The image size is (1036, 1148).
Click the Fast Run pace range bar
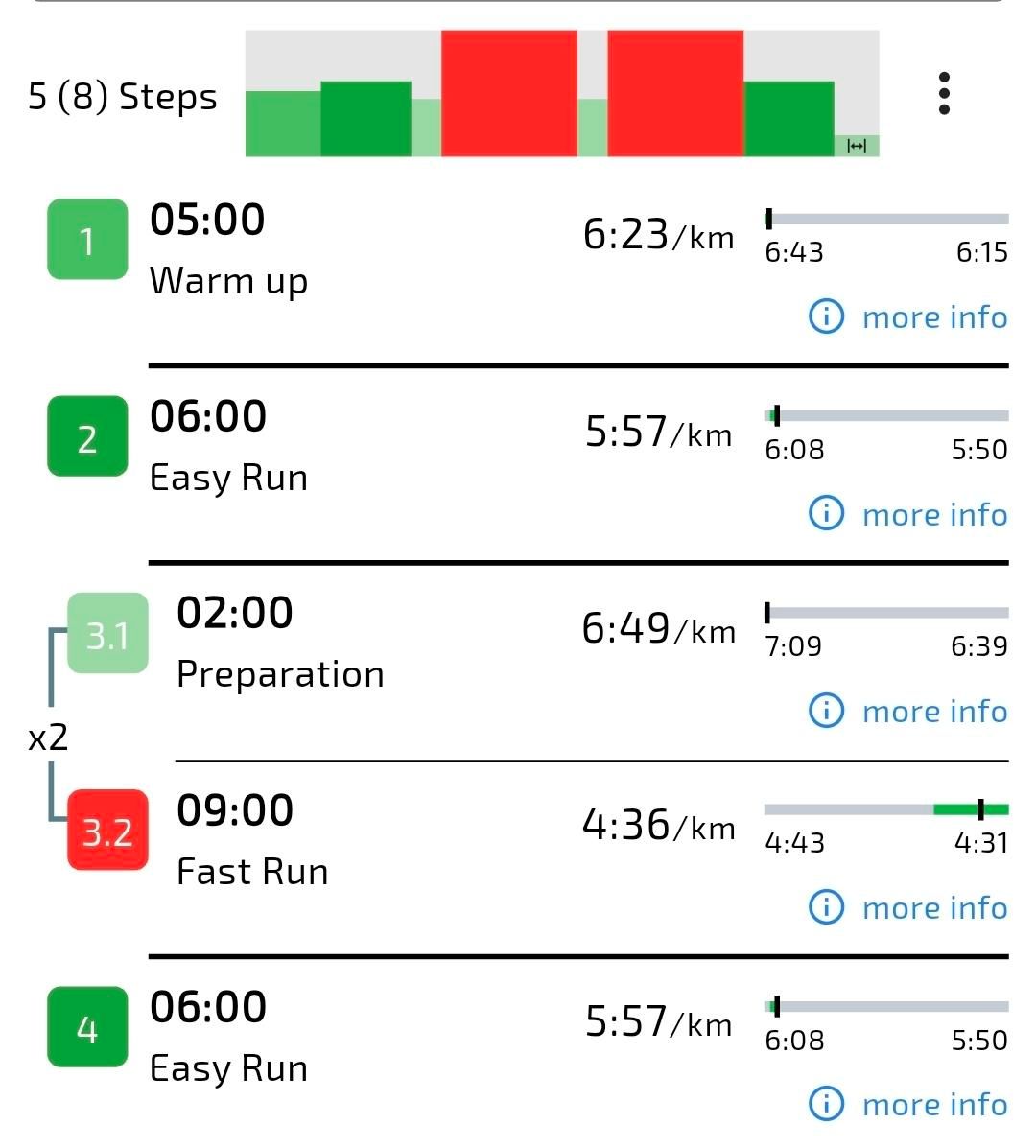click(x=886, y=810)
